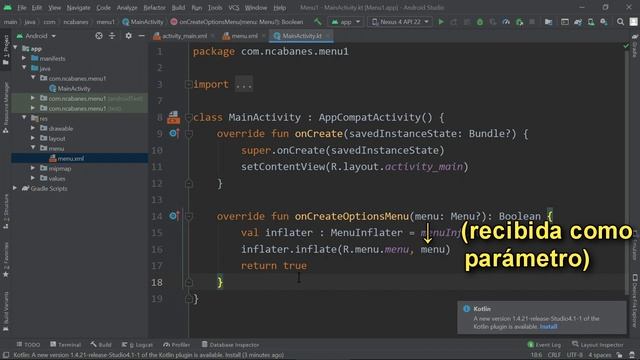
Task: Run the app with green play button
Action: click(x=441, y=22)
